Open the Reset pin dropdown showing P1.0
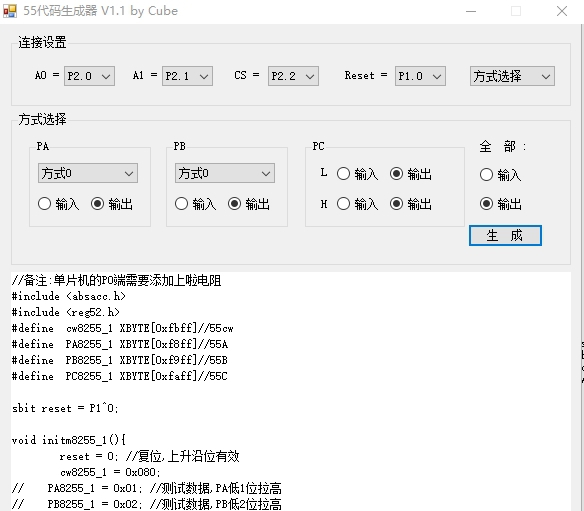Image resolution: width=584 pixels, height=511 pixels. click(420, 76)
